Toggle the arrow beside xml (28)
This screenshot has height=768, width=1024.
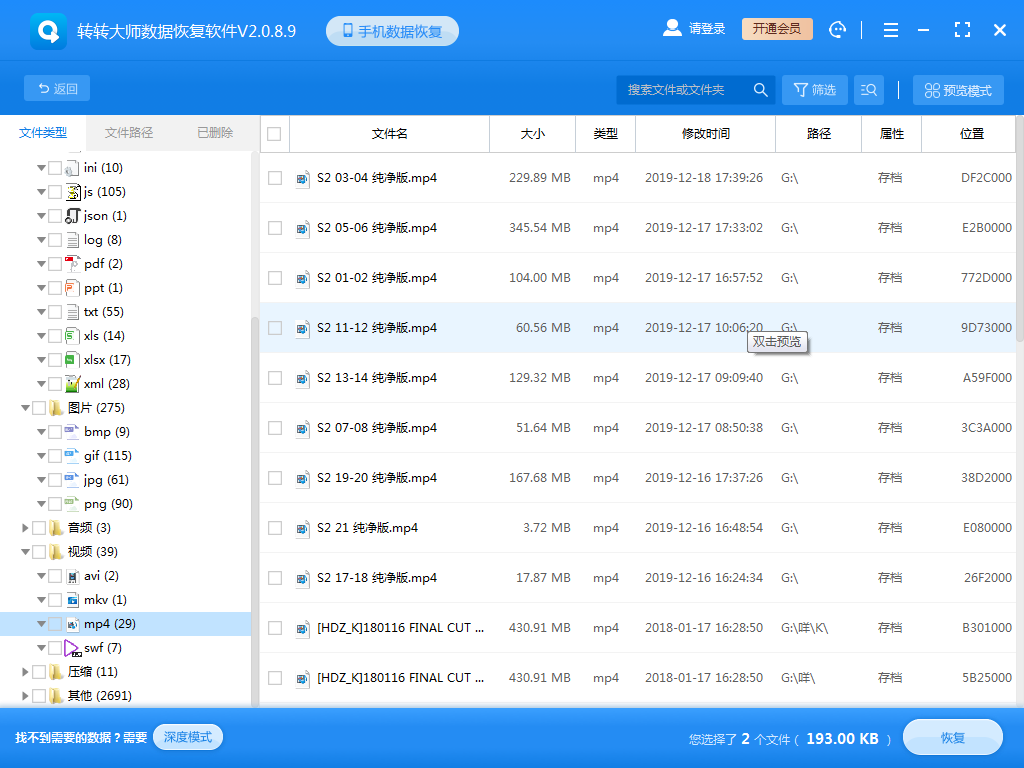click(x=41, y=384)
